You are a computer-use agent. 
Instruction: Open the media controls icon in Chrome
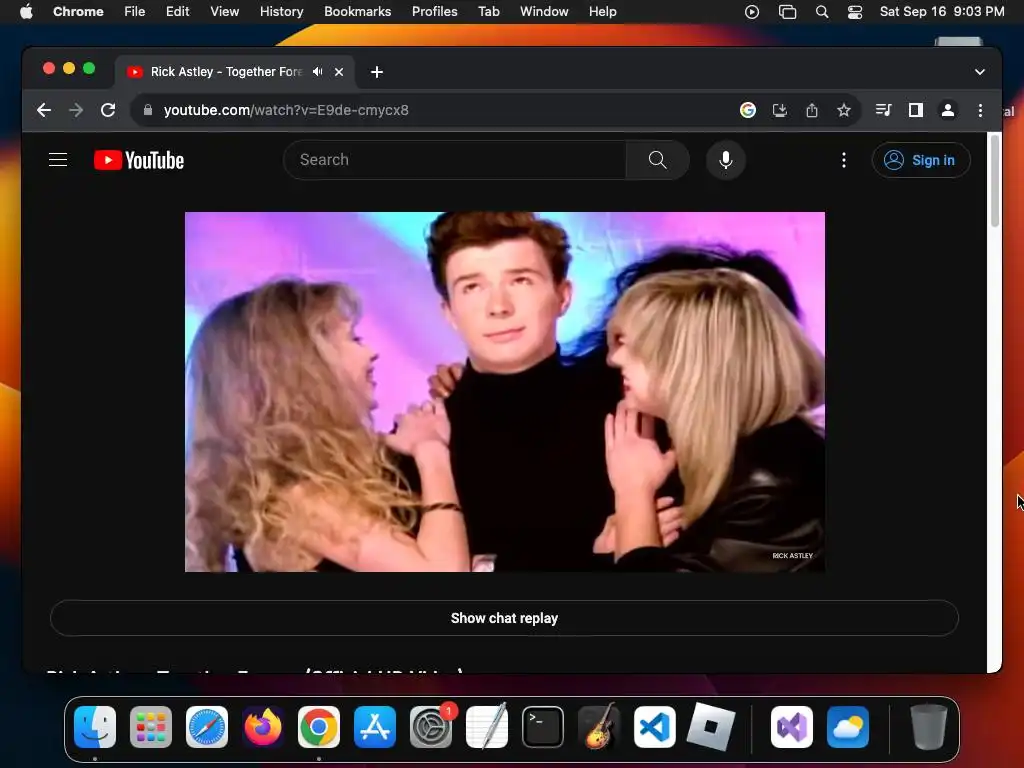click(884, 110)
